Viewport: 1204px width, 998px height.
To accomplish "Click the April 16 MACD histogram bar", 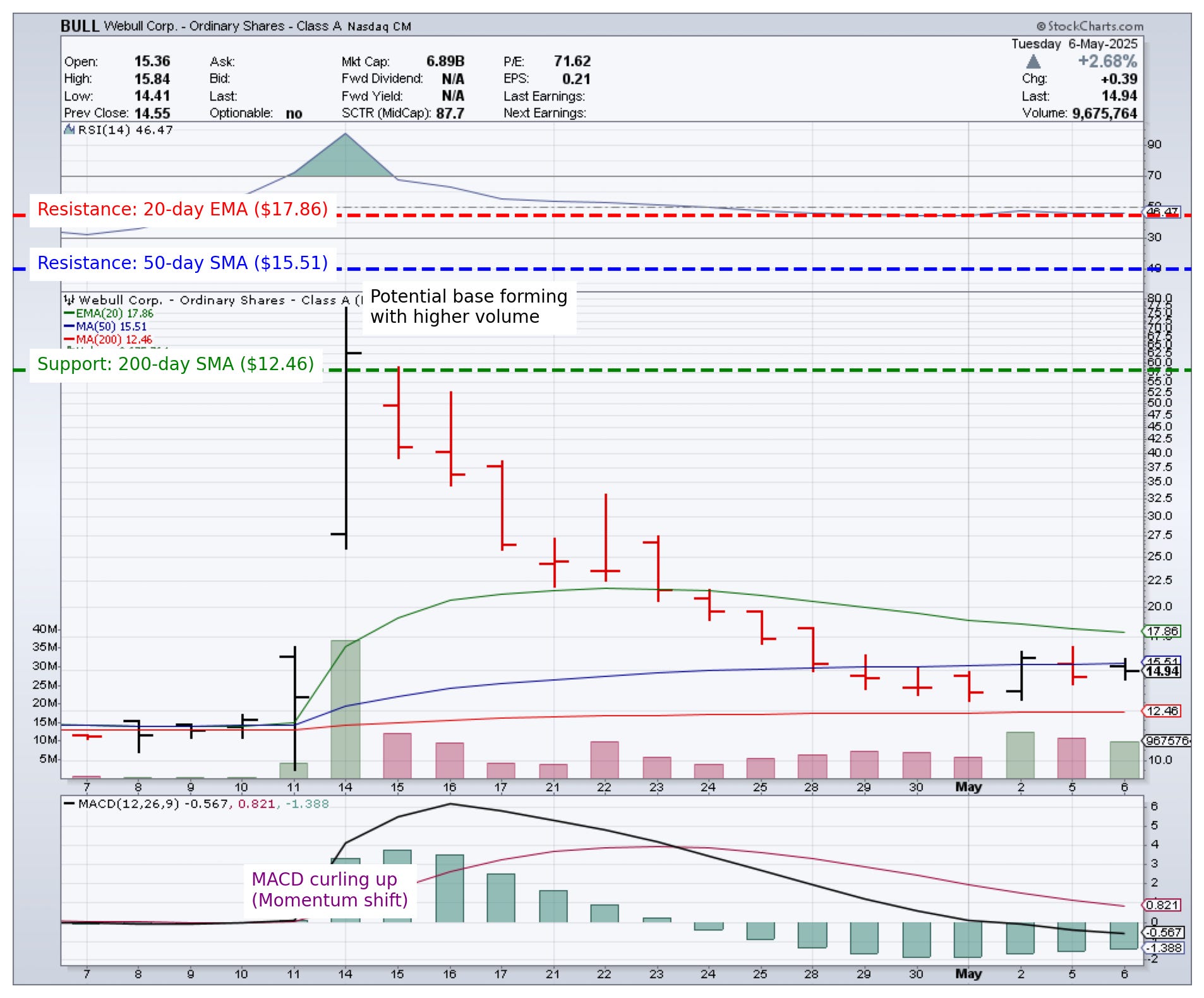I will point(450,888).
